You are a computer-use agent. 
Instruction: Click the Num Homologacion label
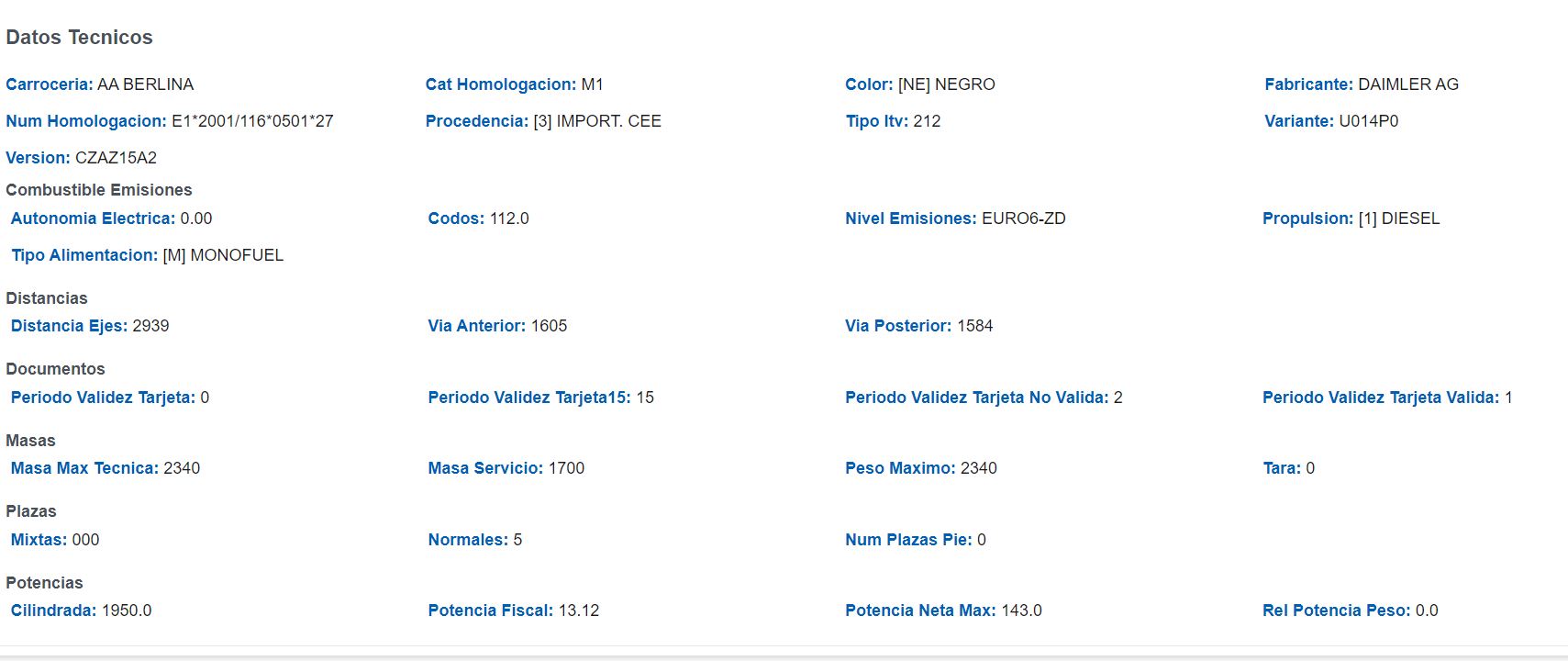coord(86,121)
